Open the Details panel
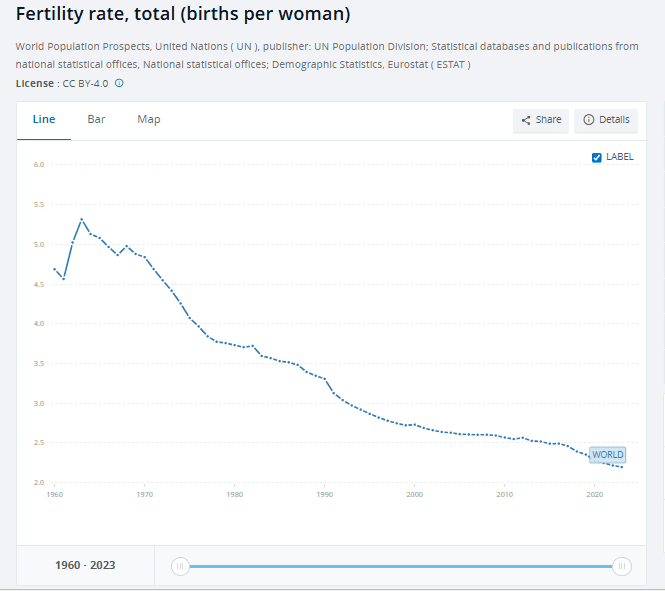 click(606, 120)
